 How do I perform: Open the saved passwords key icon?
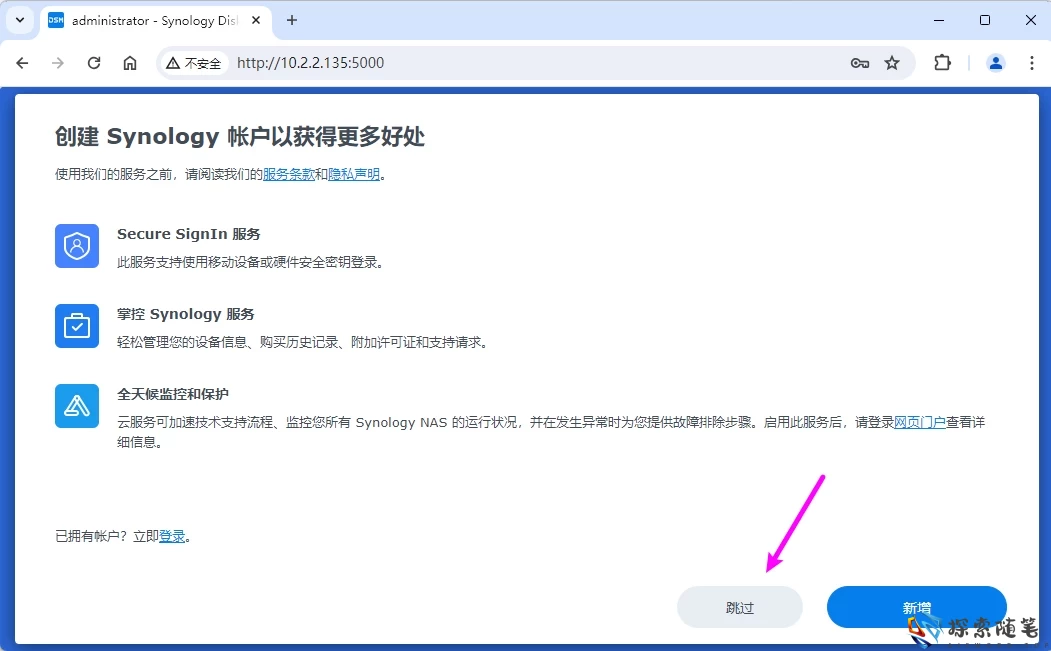[x=859, y=62]
